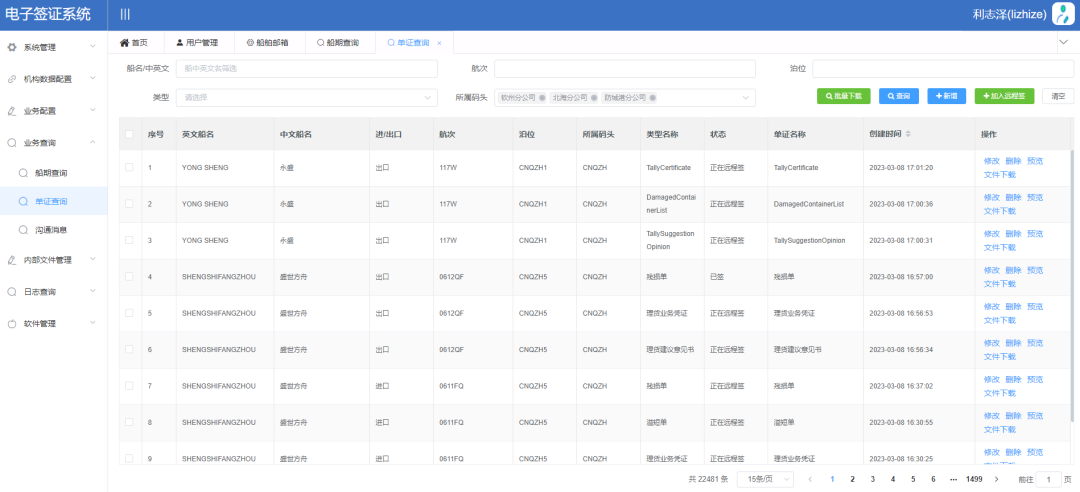Click 预览 link for row 2
Image resolution: width=1080 pixels, height=492 pixels.
pyautogui.click(x=1035, y=197)
